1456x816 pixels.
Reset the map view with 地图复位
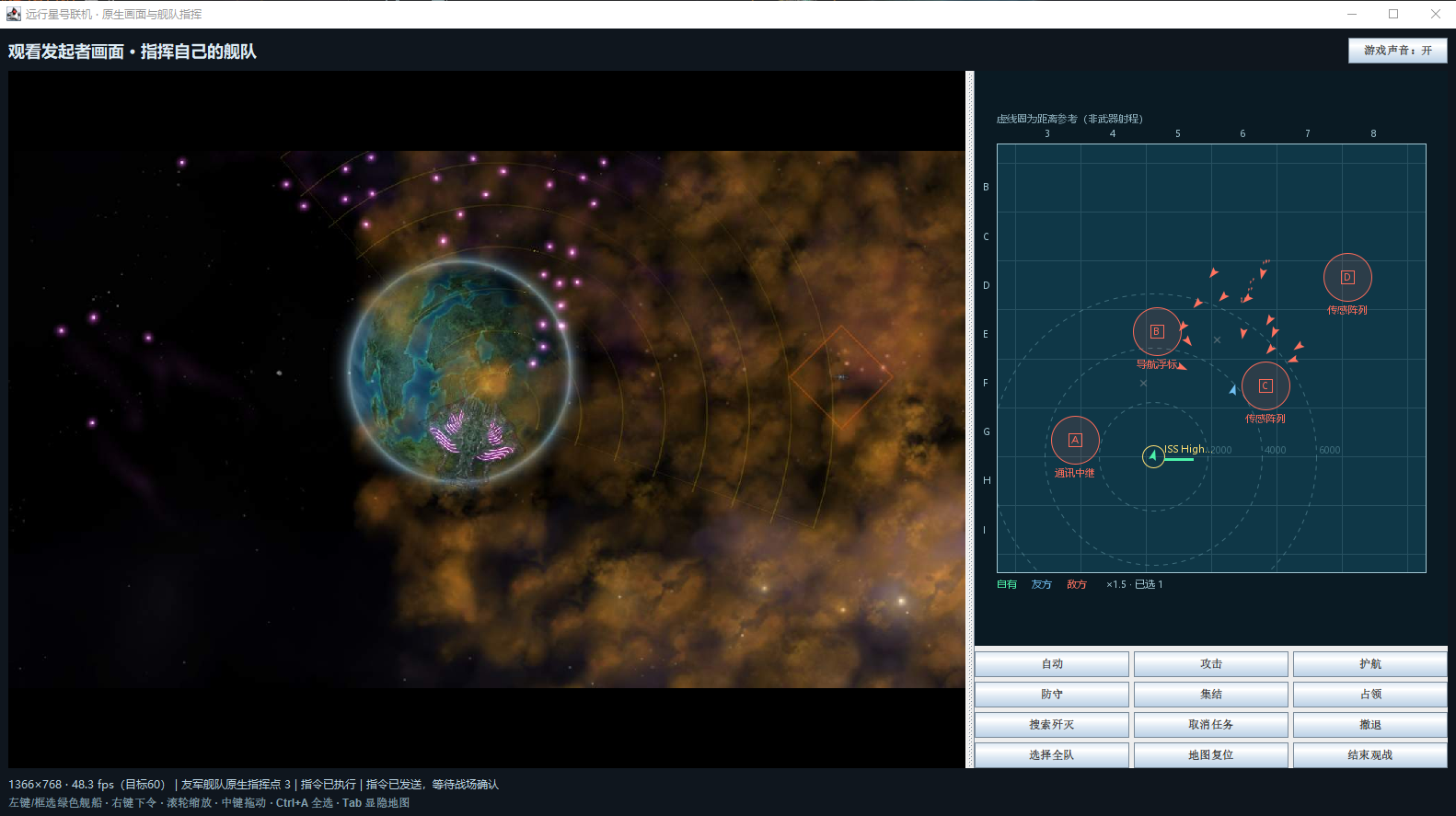1211,755
